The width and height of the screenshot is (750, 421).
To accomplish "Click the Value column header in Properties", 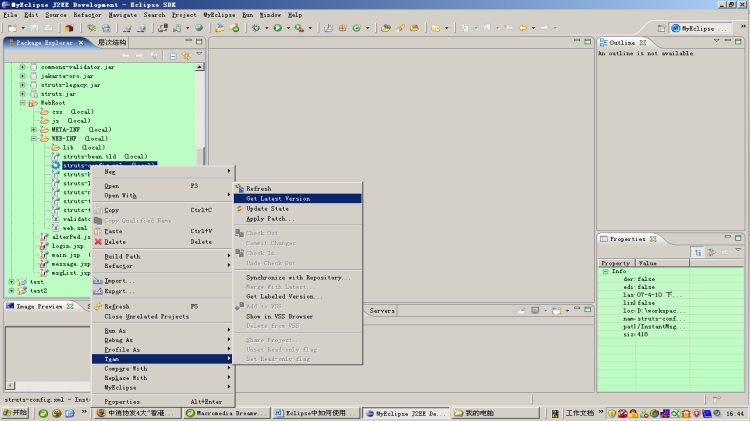I will [662, 263].
